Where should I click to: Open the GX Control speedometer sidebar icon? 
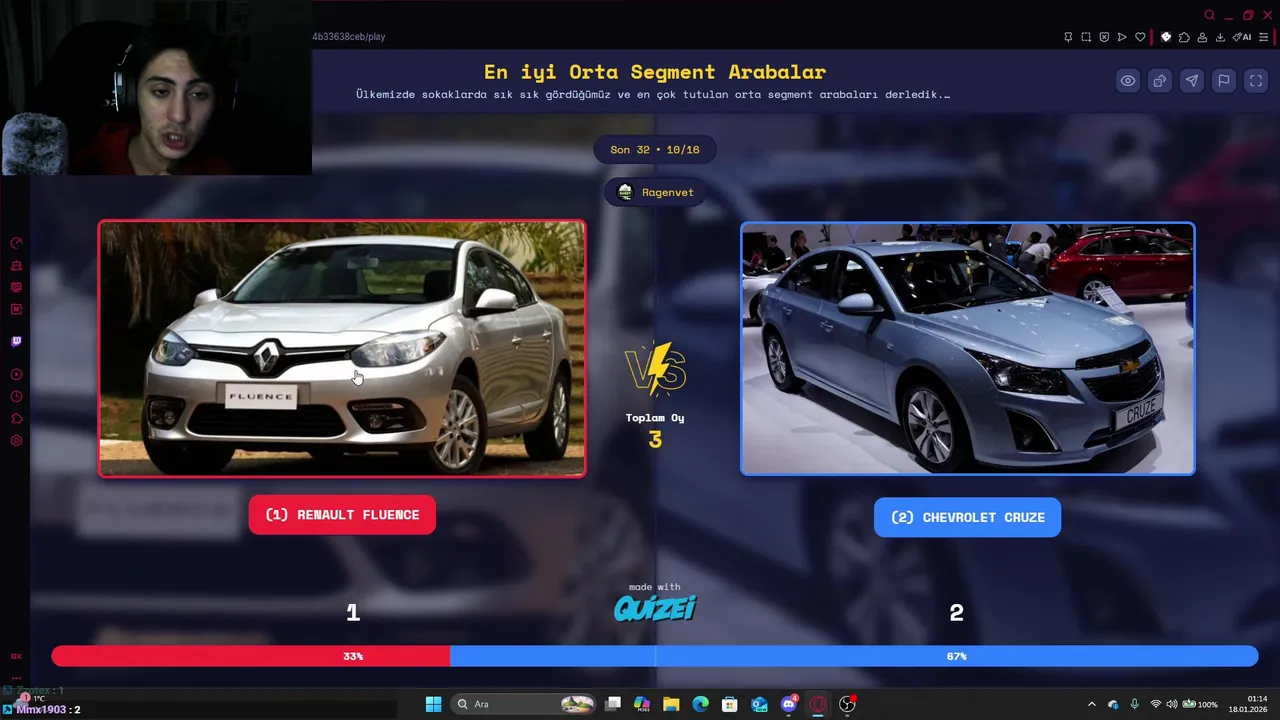click(16, 243)
